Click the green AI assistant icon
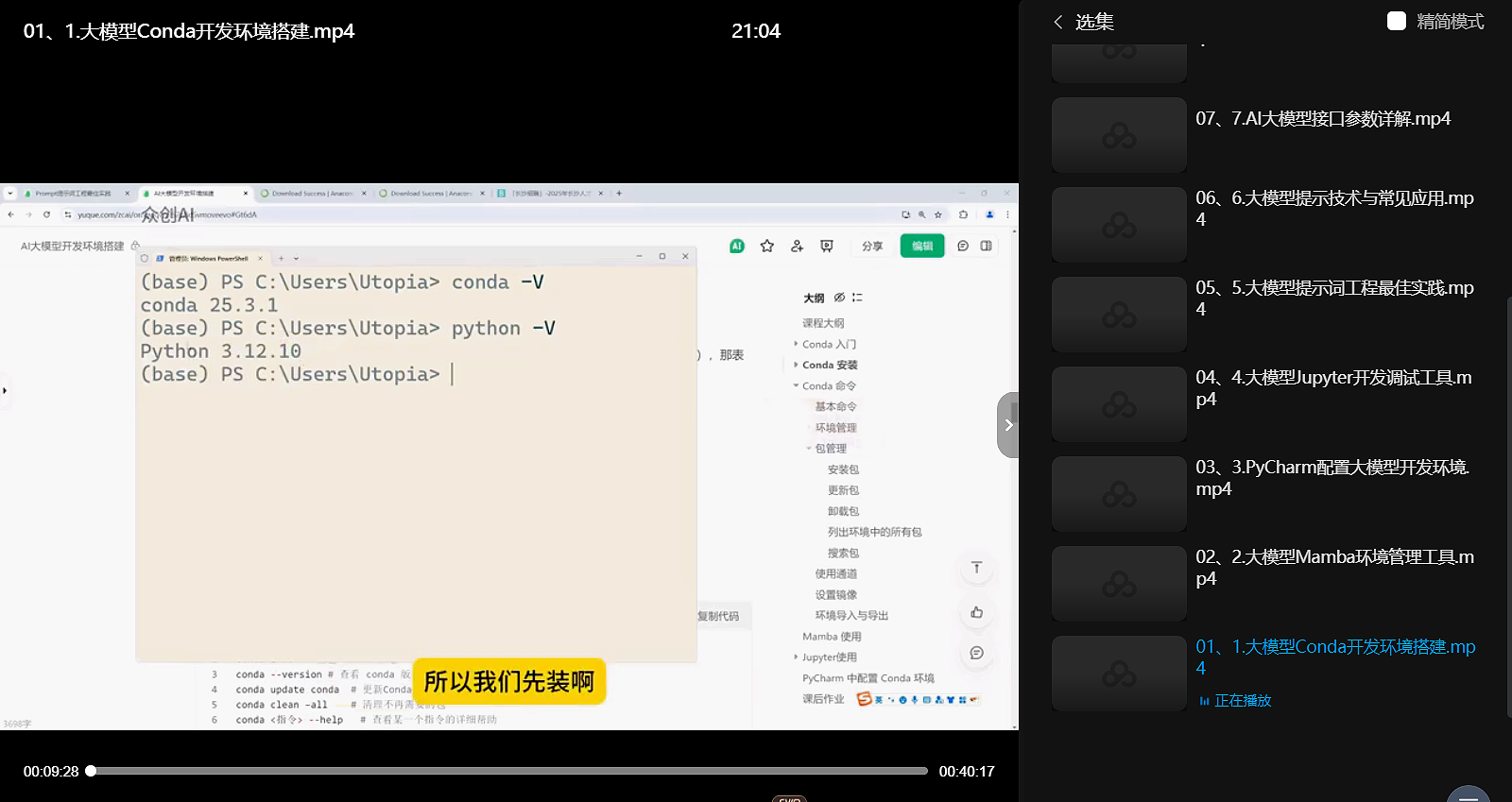This screenshot has width=1512, height=802. [x=737, y=246]
